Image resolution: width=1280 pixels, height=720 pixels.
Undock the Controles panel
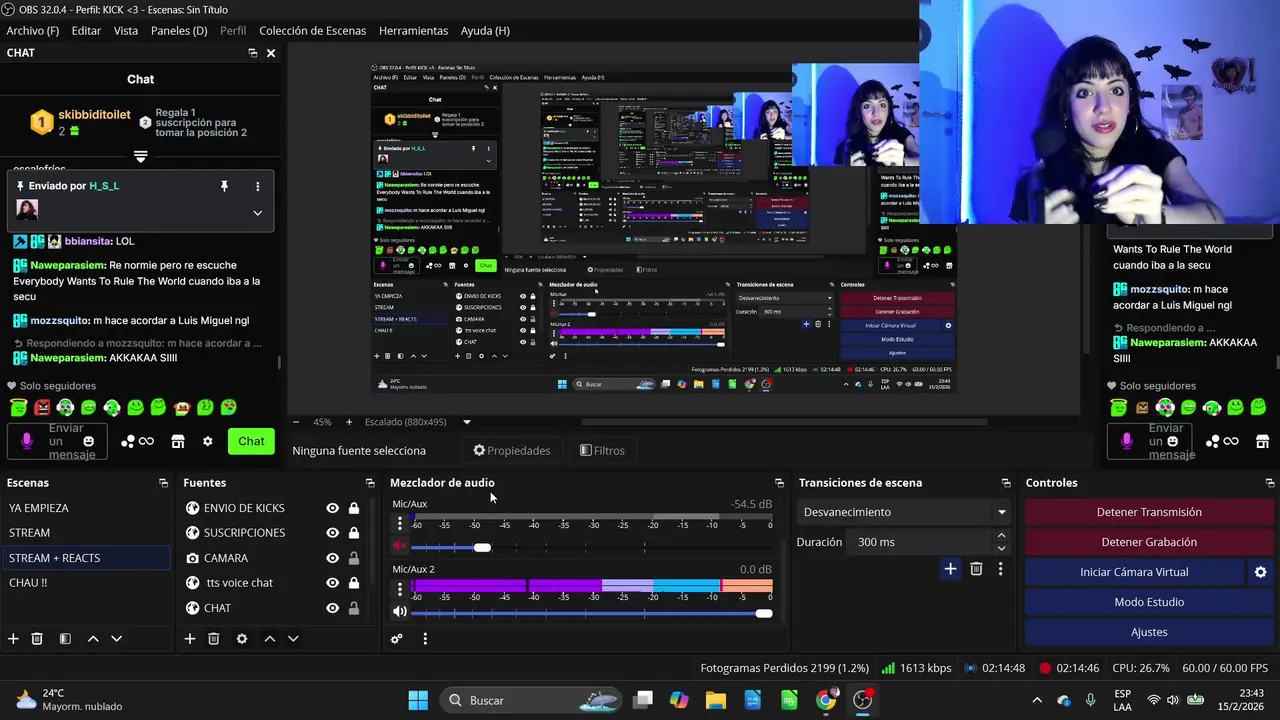(x=1270, y=483)
